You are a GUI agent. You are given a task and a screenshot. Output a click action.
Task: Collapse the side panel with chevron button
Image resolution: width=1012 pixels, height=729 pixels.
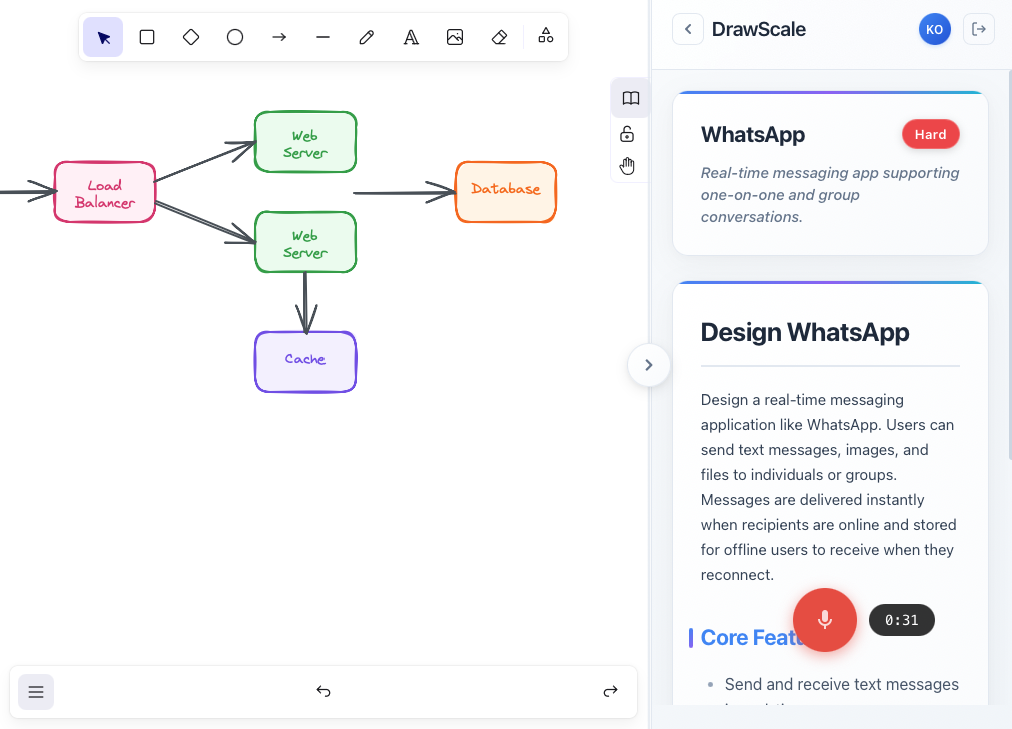point(649,365)
